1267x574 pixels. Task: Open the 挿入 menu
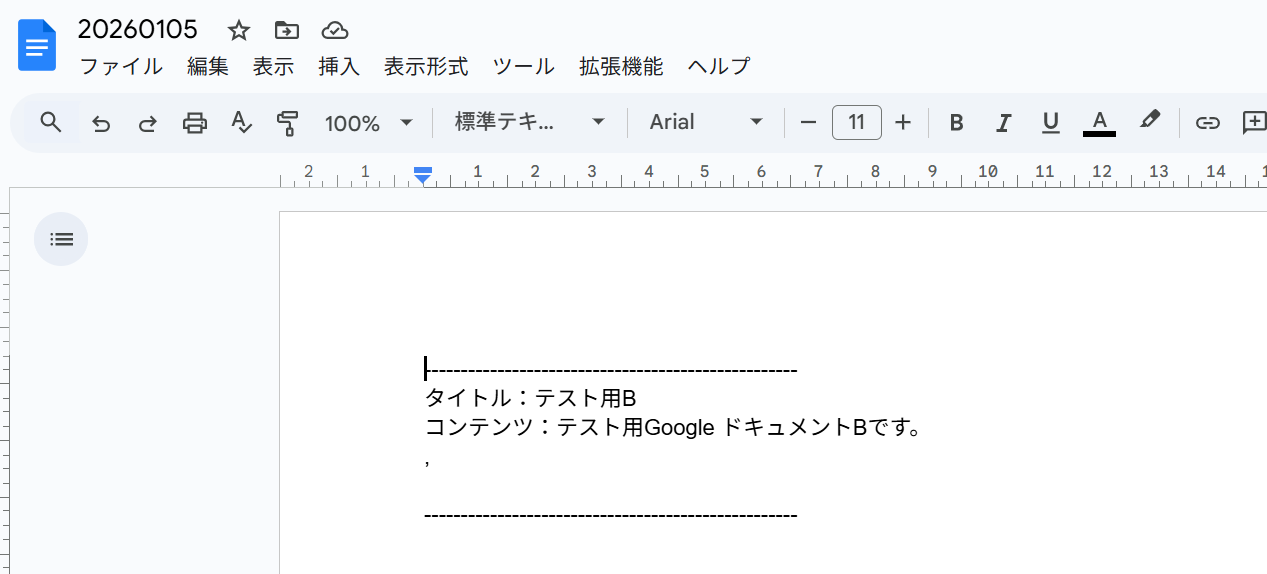pyautogui.click(x=339, y=67)
